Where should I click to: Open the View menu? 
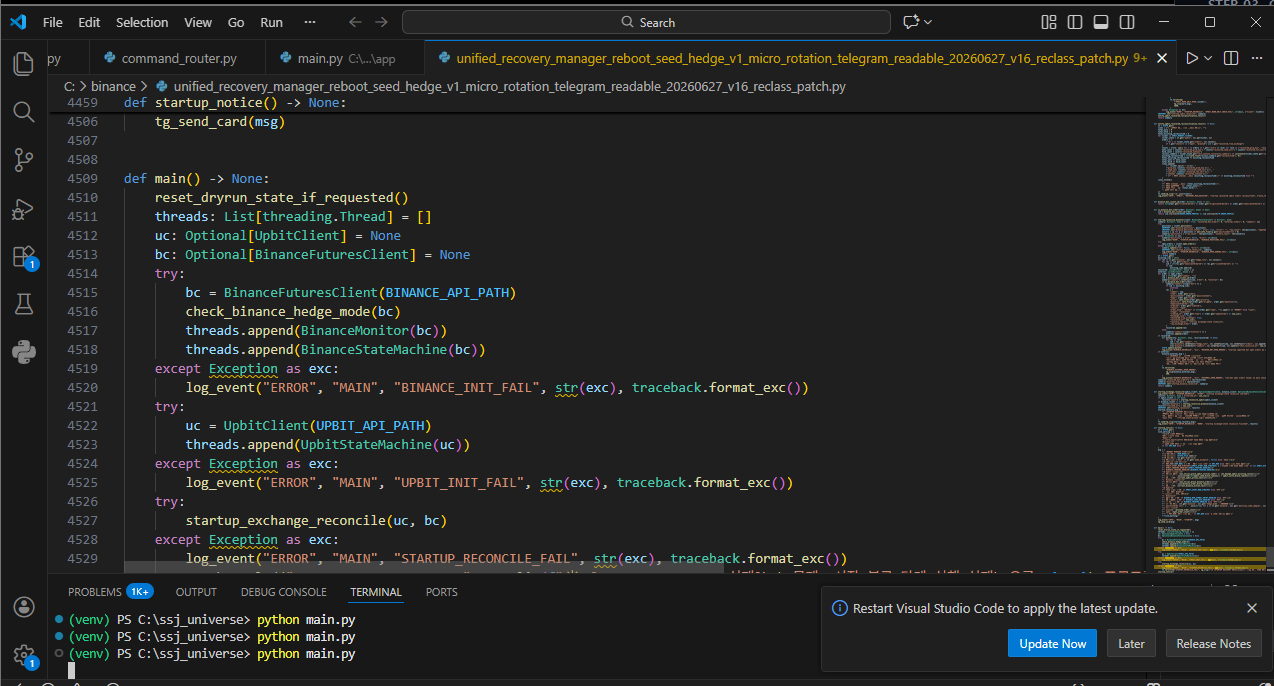pyautogui.click(x=198, y=22)
